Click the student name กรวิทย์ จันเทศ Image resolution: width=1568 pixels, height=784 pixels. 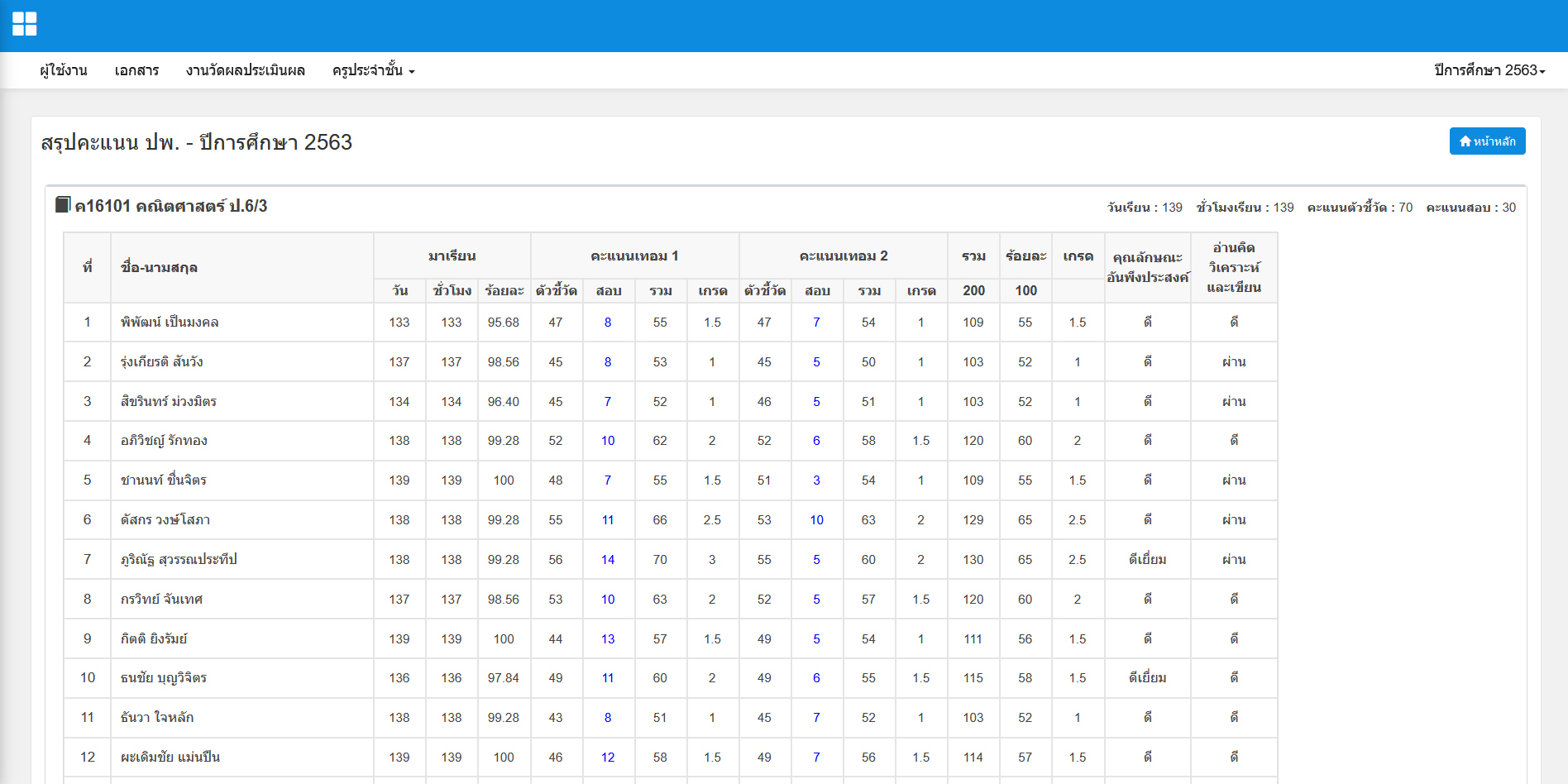tap(161, 600)
